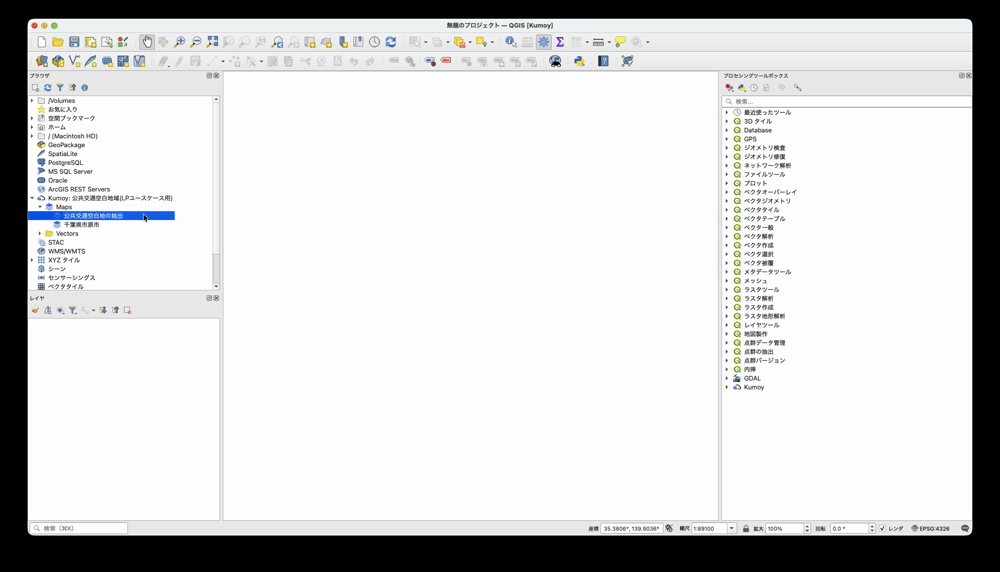Toggle the mouse coordinate extents display icon
This screenshot has width=1000, height=572.
point(669,529)
